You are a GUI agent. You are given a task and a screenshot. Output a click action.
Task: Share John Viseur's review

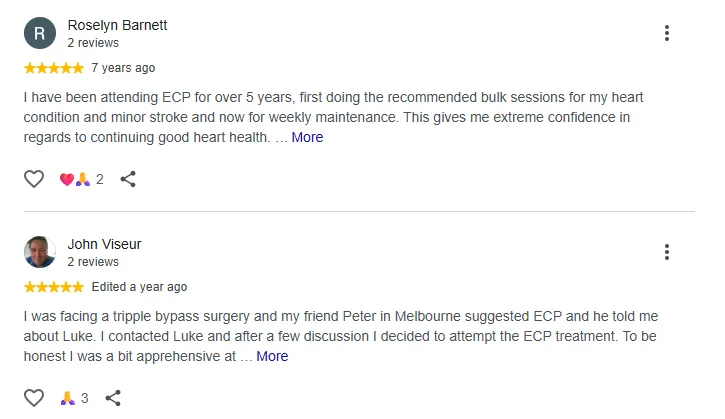point(113,398)
